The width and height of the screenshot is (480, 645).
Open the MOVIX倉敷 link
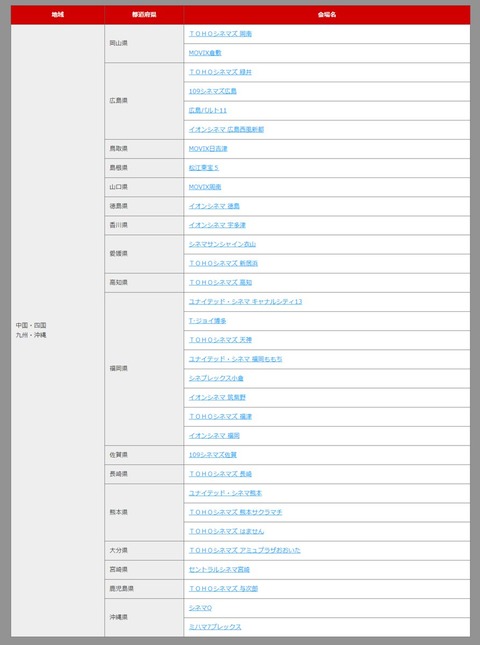coord(205,53)
